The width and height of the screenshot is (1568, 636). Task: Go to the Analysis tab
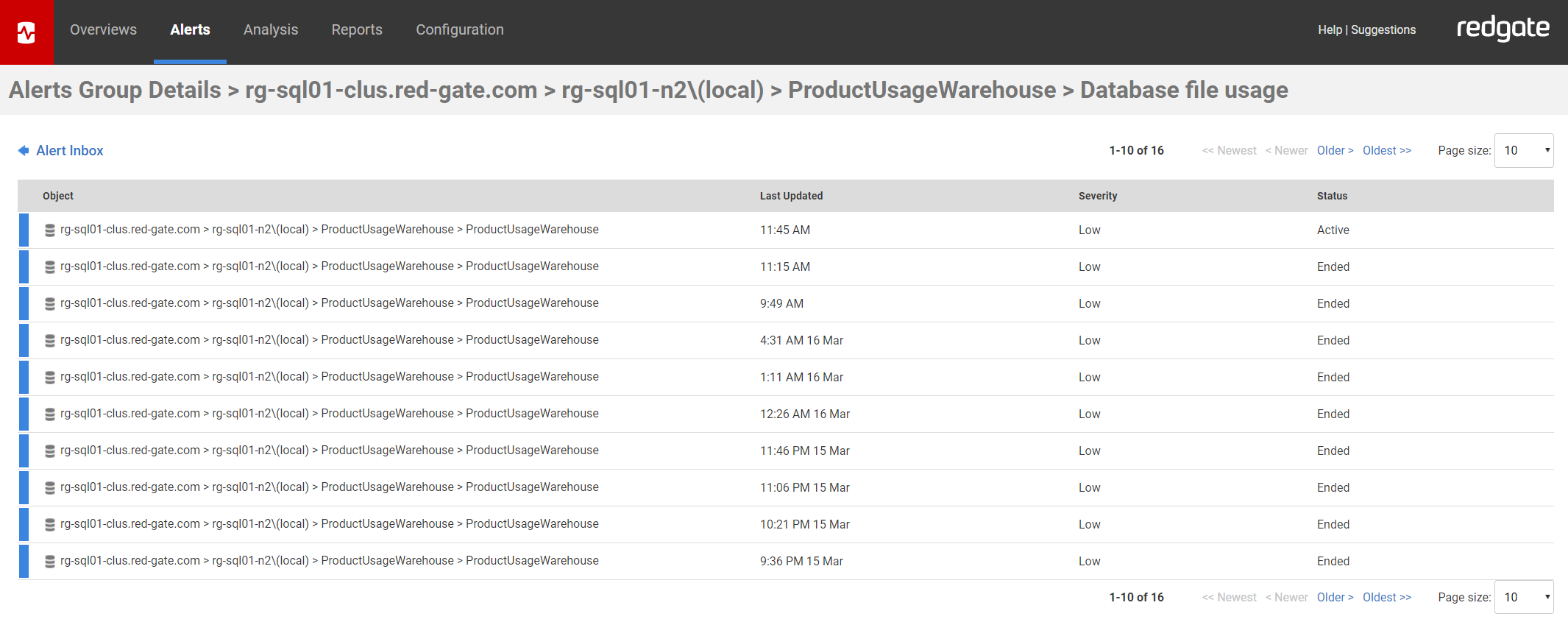(x=271, y=30)
